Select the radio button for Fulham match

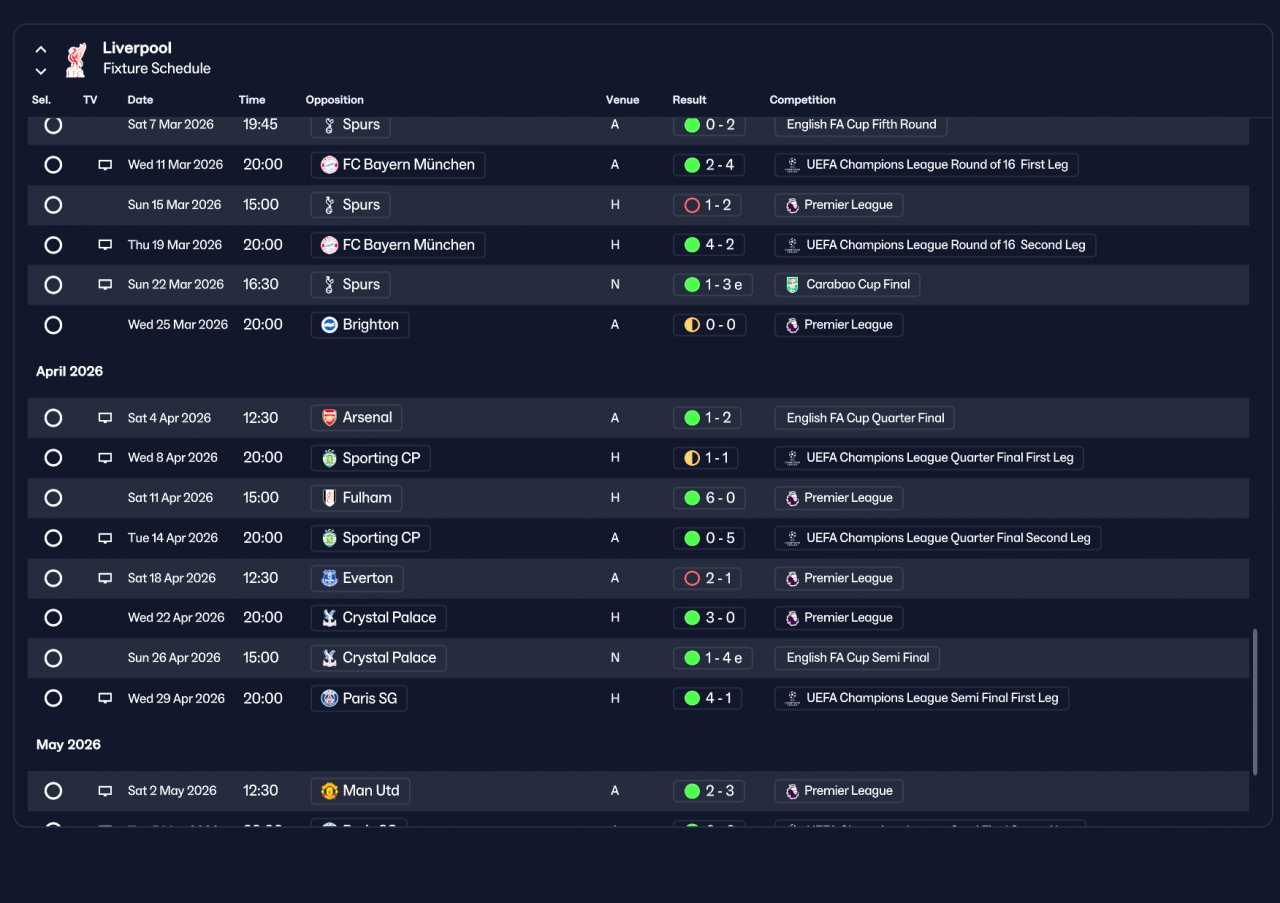tap(53, 498)
